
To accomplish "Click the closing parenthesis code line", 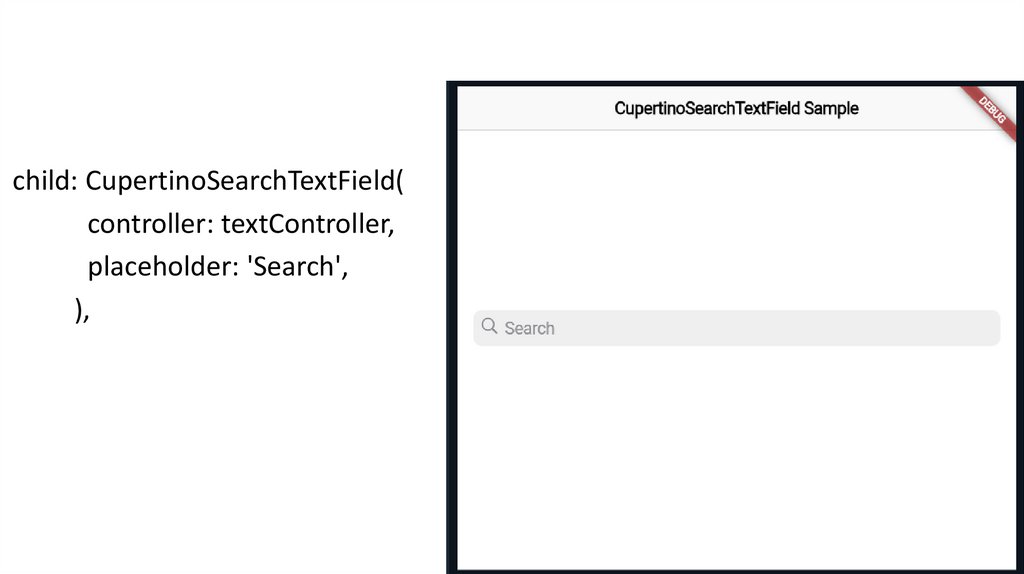I will coord(82,311).
